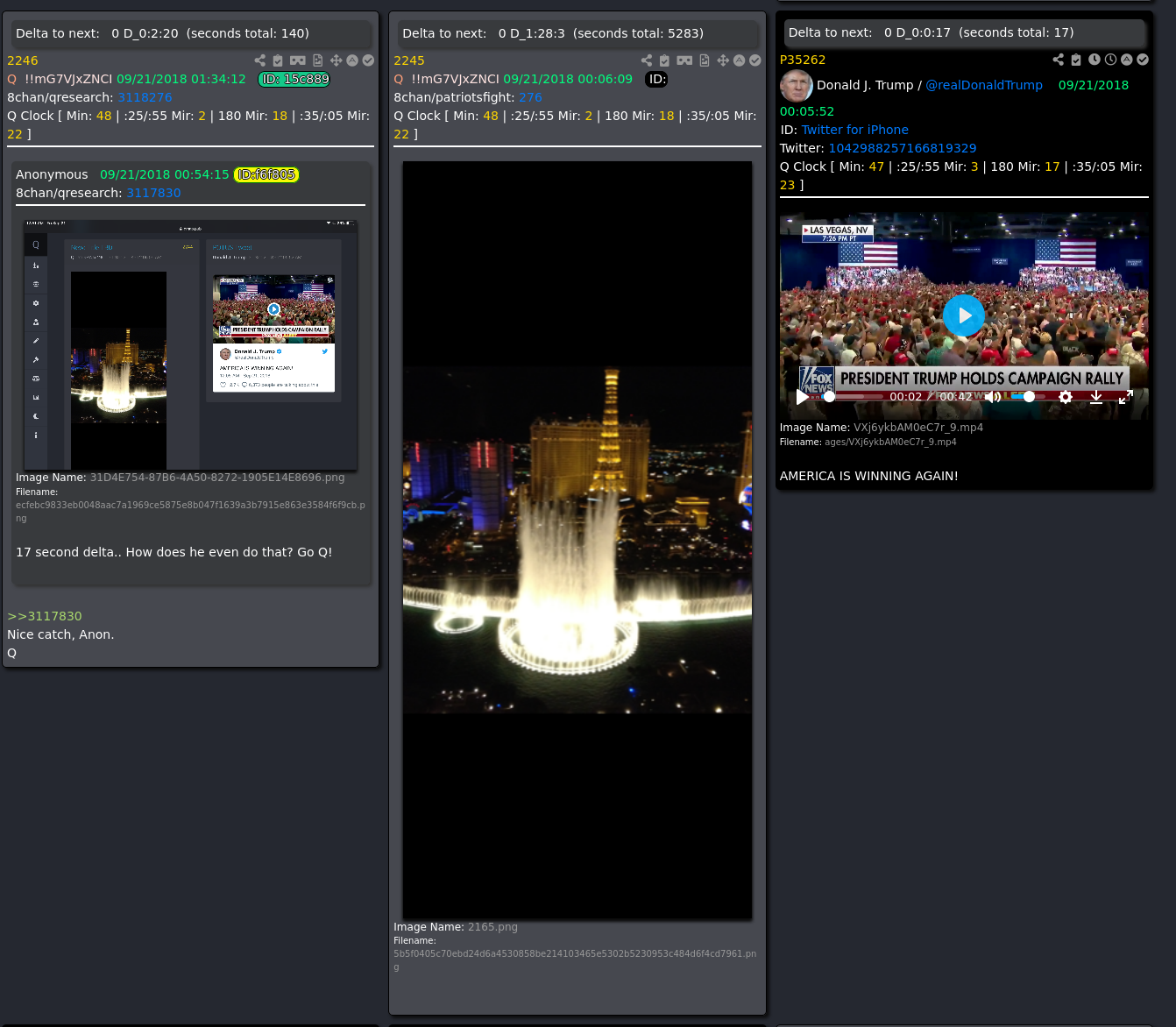This screenshot has height=1027, width=1176.
Task: Click the outlined clock icon on P35262
Action: tap(1110, 60)
